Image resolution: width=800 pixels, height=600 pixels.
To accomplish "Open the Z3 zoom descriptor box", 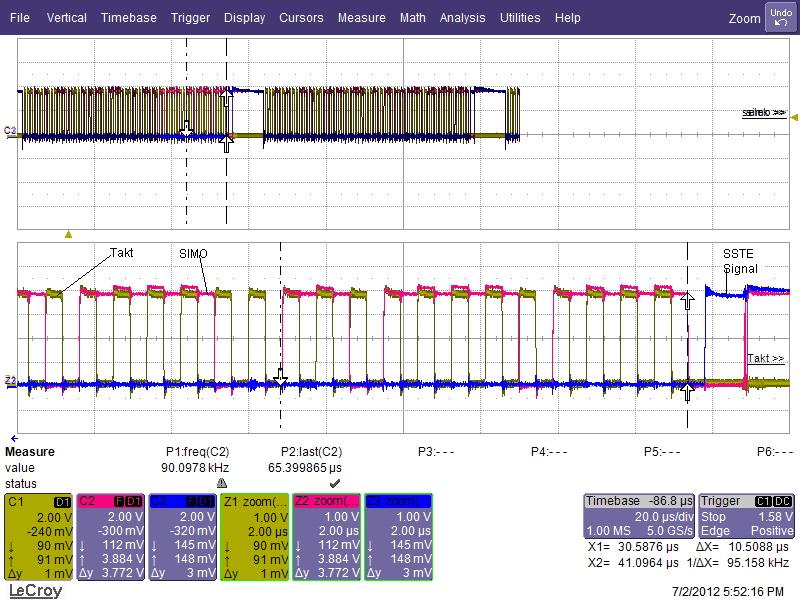I will point(399,537).
